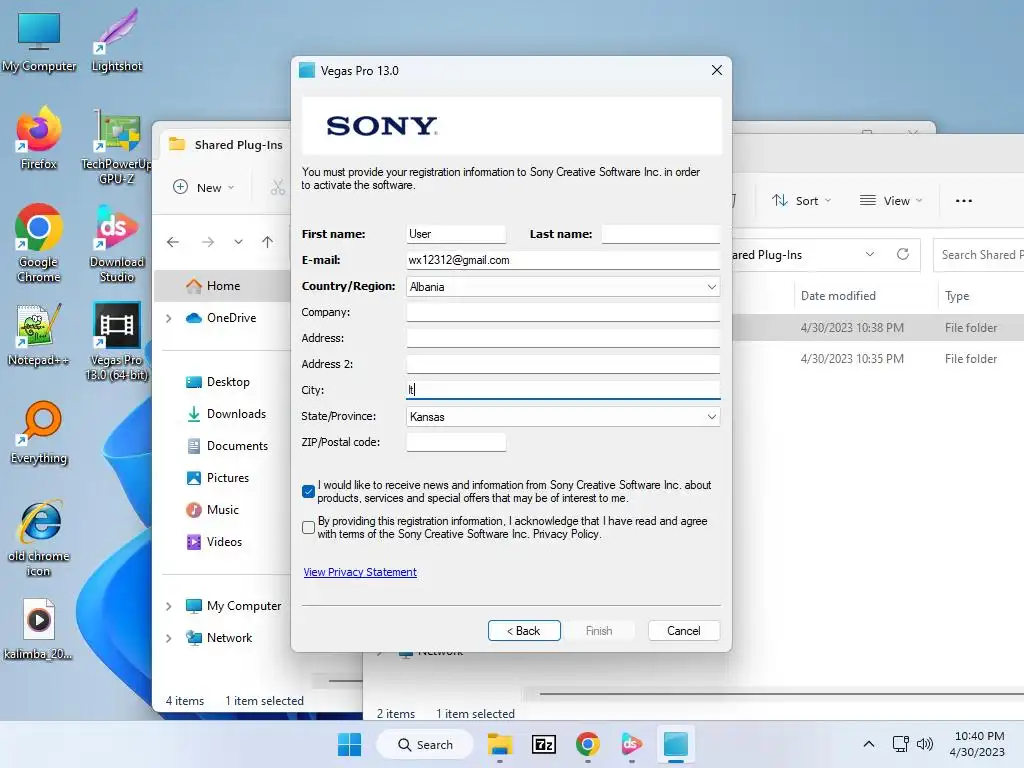Viewport: 1024px width, 768px height.
Task: Go back in Shared Plug-Ins Explorer
Action: (173, 242)
